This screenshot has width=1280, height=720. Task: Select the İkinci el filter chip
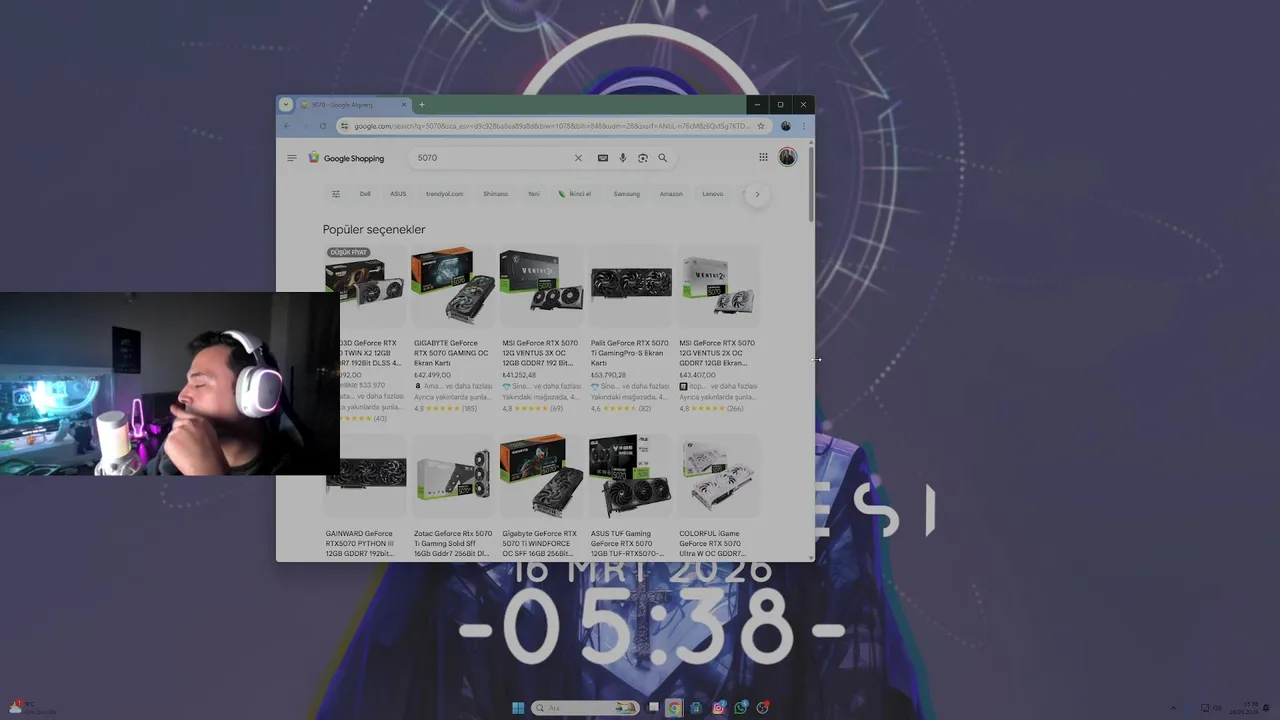point(575,194)
